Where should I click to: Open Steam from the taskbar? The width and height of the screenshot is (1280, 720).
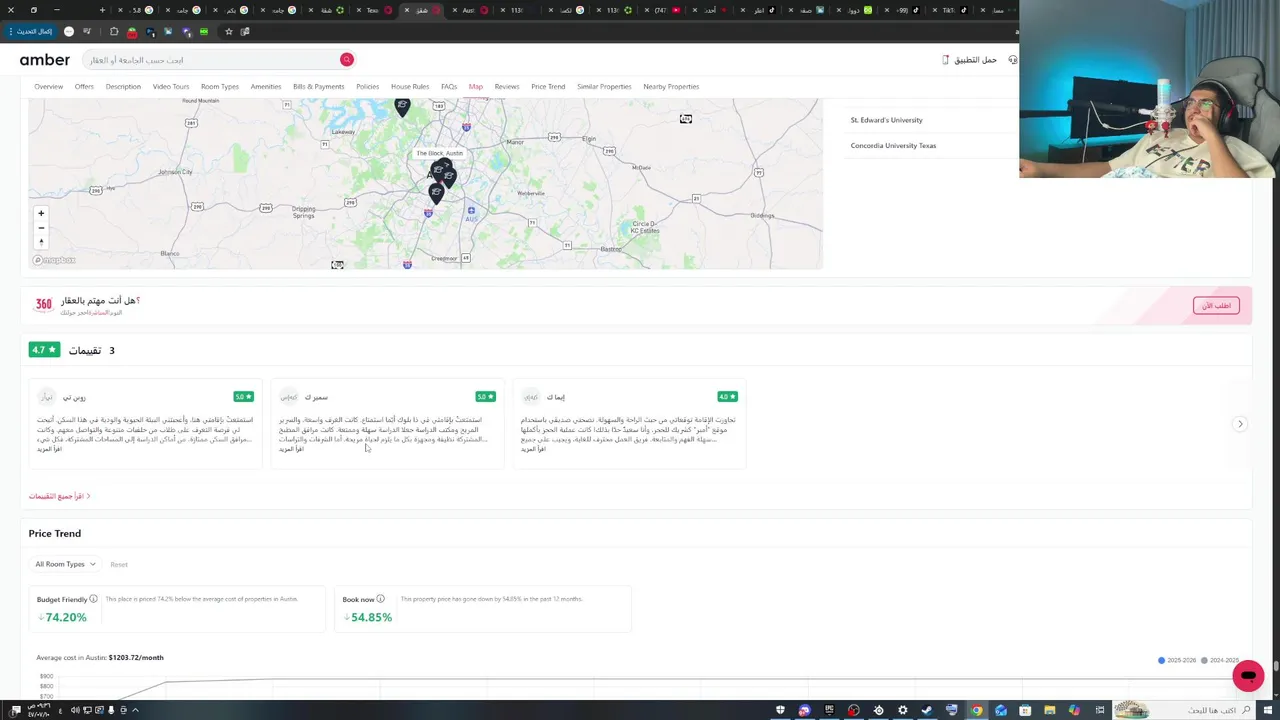coord(927,710)
